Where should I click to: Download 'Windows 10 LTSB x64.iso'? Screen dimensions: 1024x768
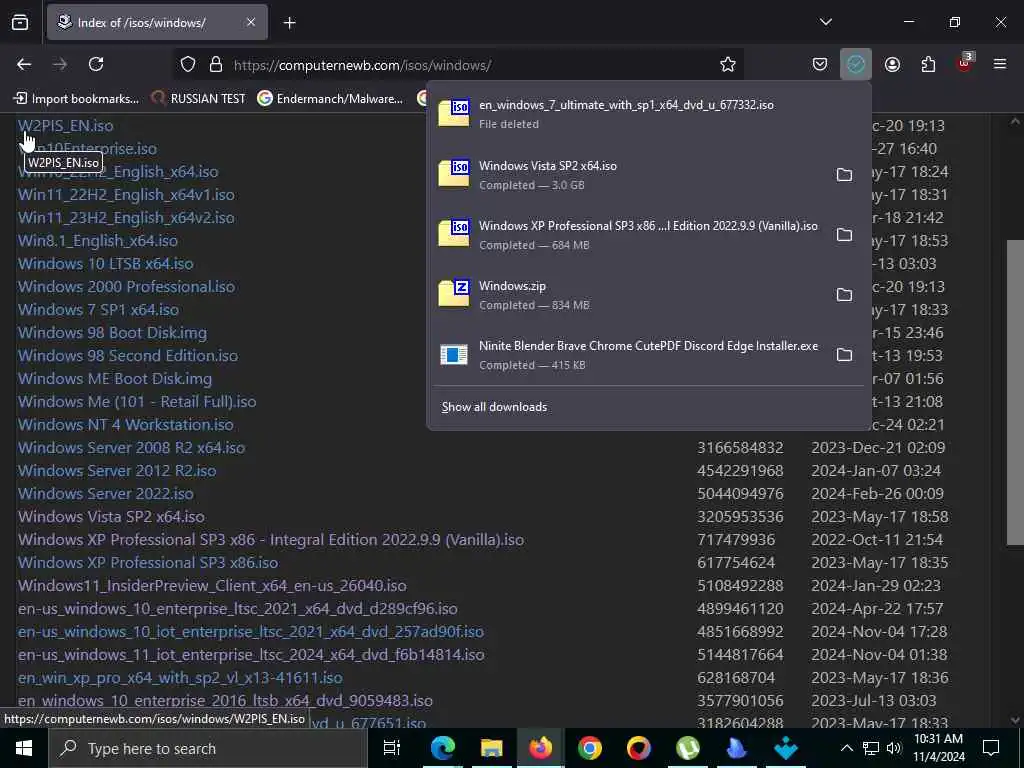pos(106,263)
